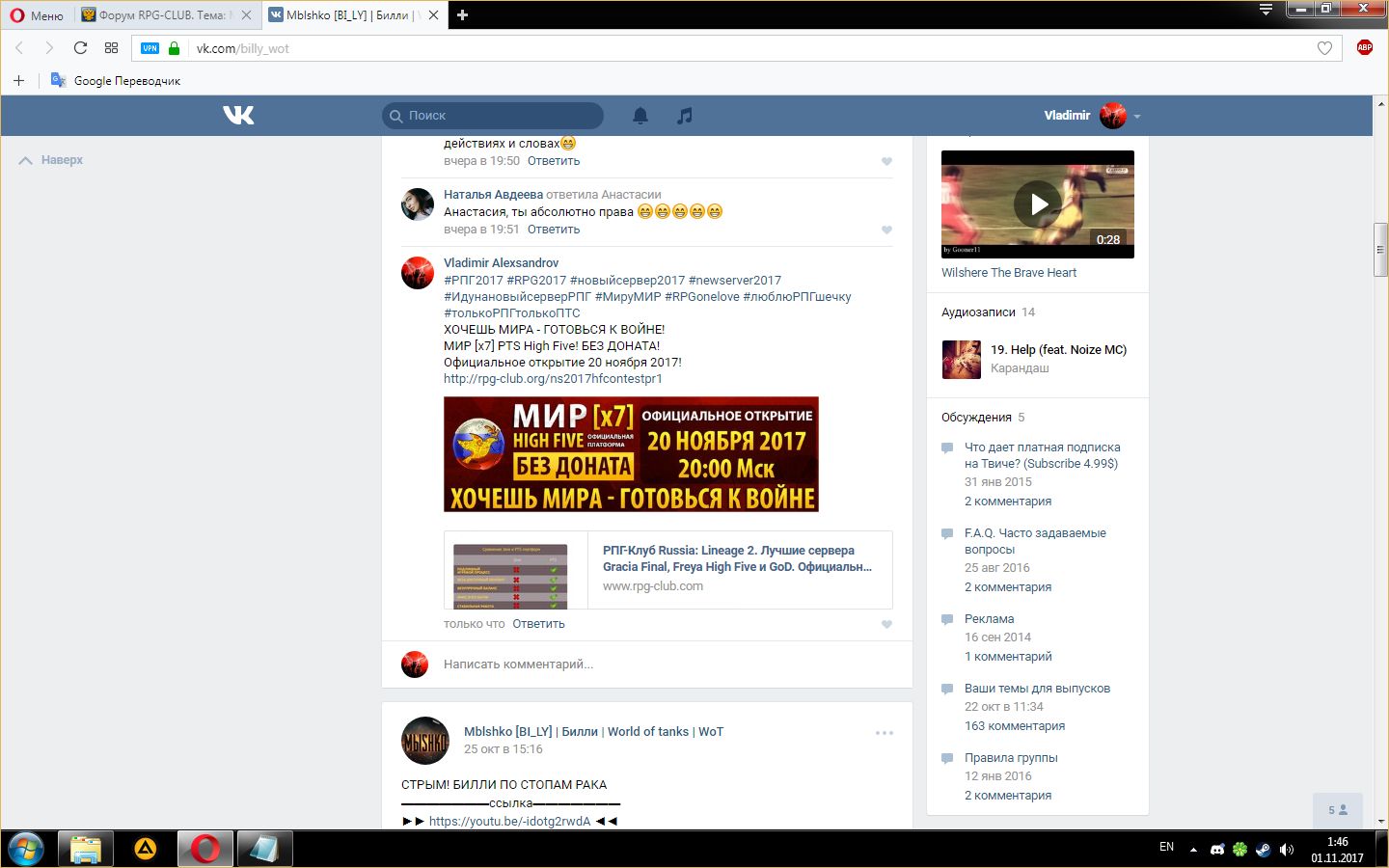1389x868 pixels.
Task: Reload the page with refresh icon
Action: point(80,48)
